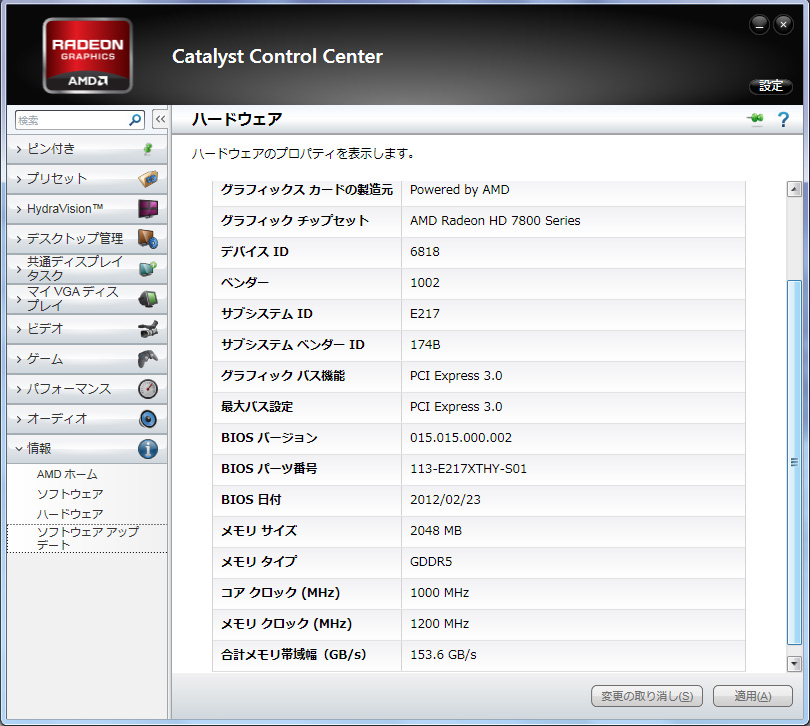This screenshot has height=726, width=810.
Task: Expand the パフォーマンス section
Action: [x=87, y=389]
